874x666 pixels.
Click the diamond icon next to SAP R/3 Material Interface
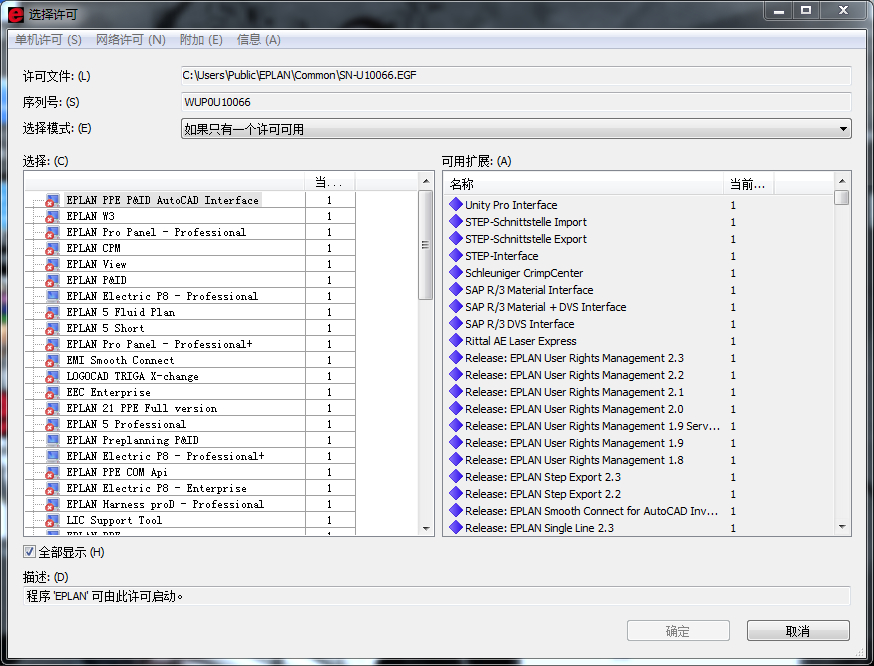tap(456, 289)
